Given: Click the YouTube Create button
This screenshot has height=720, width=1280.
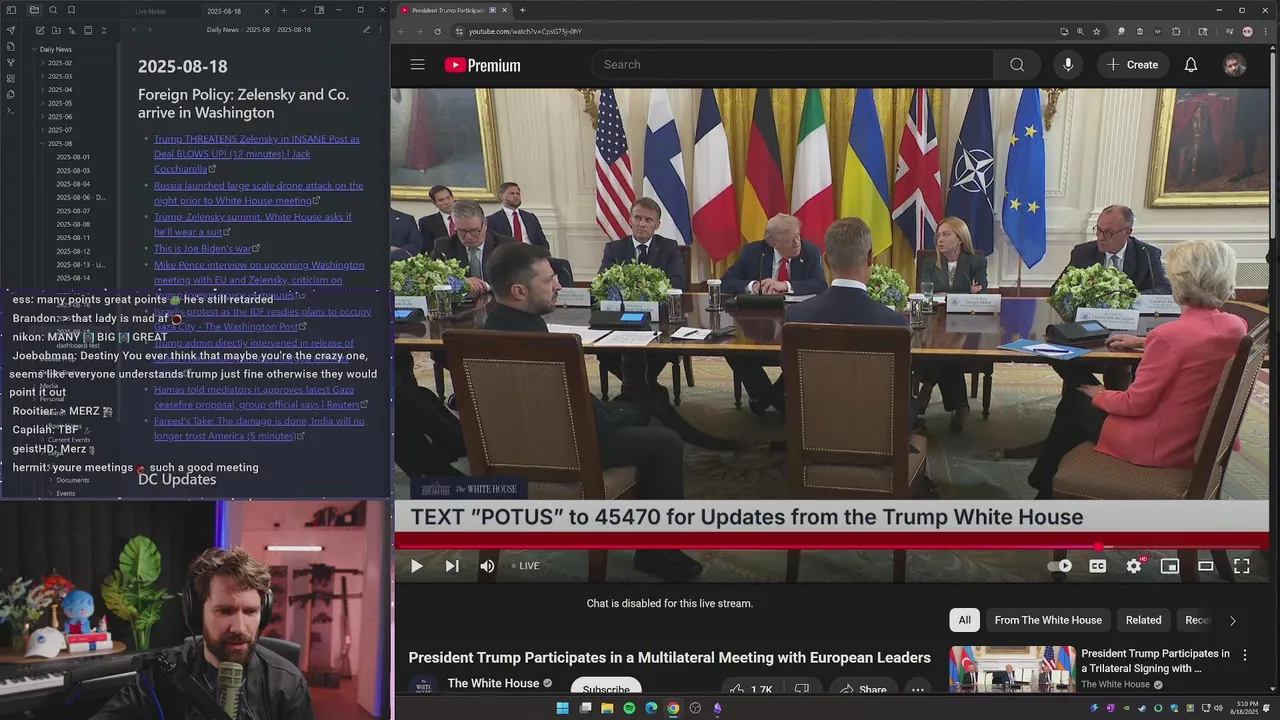Looking at the screenshot, I should 1132,65.
